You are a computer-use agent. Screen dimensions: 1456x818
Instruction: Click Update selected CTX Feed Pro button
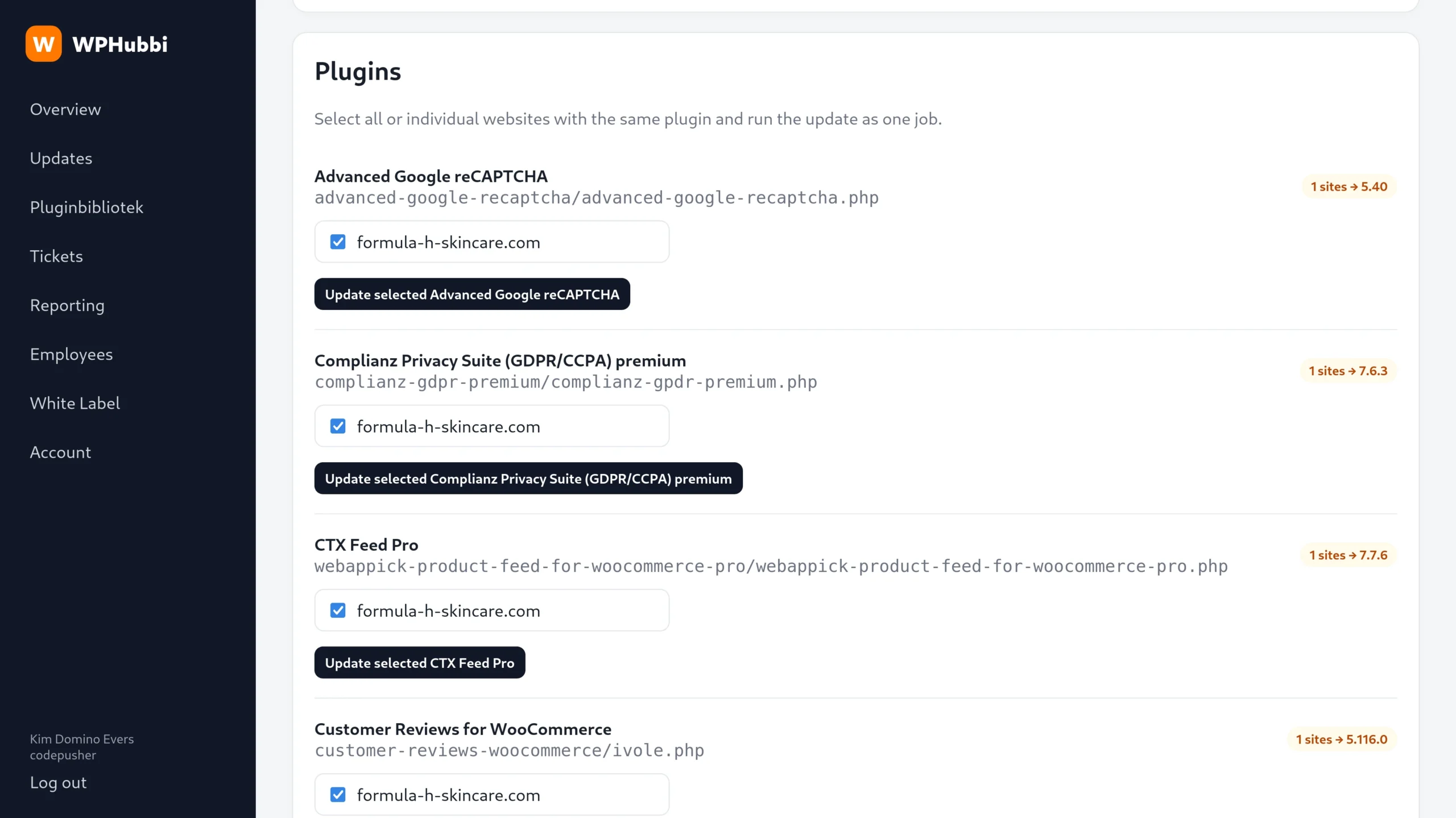[x=420, y=662]
